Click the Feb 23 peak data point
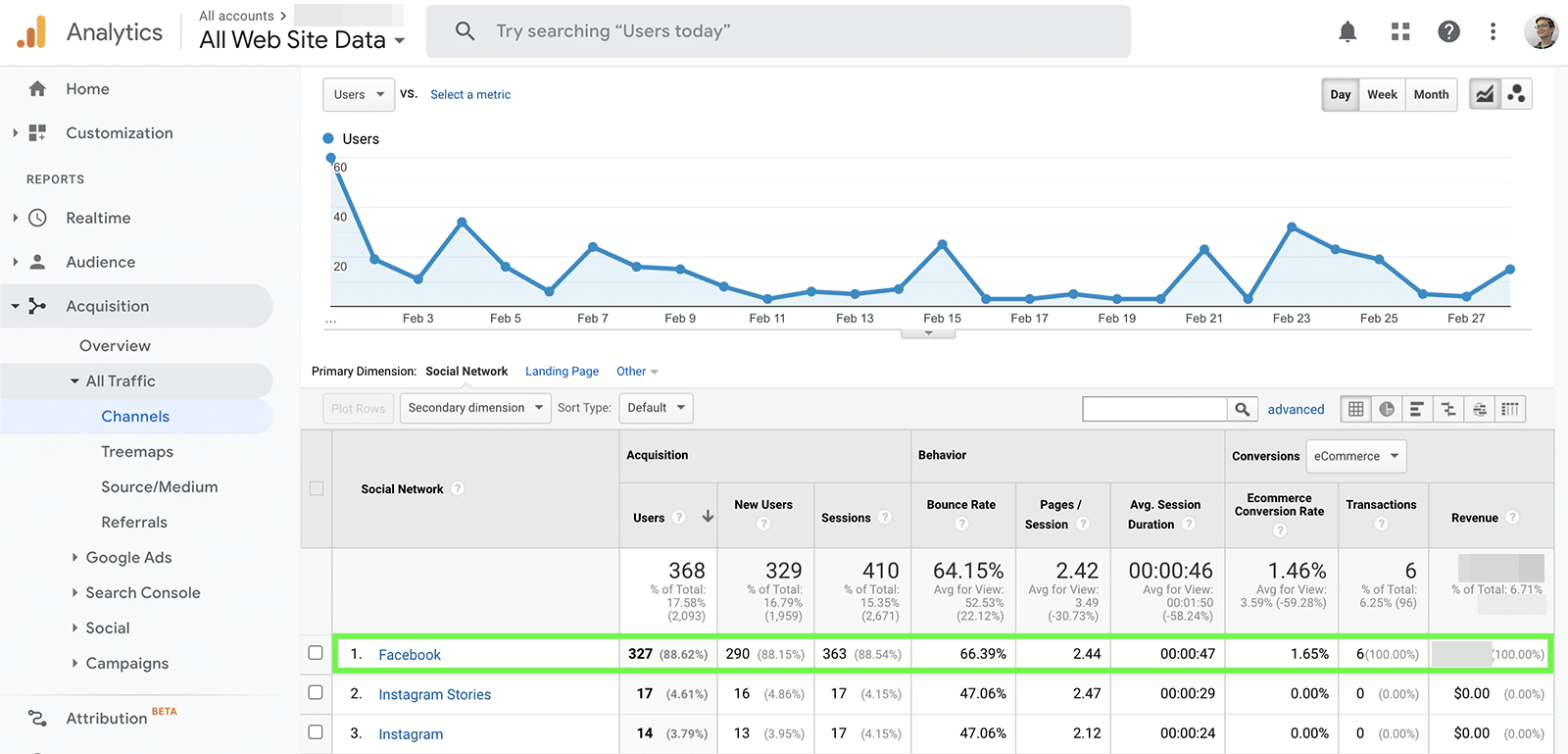1568x754 pixels. point(1292,226)
